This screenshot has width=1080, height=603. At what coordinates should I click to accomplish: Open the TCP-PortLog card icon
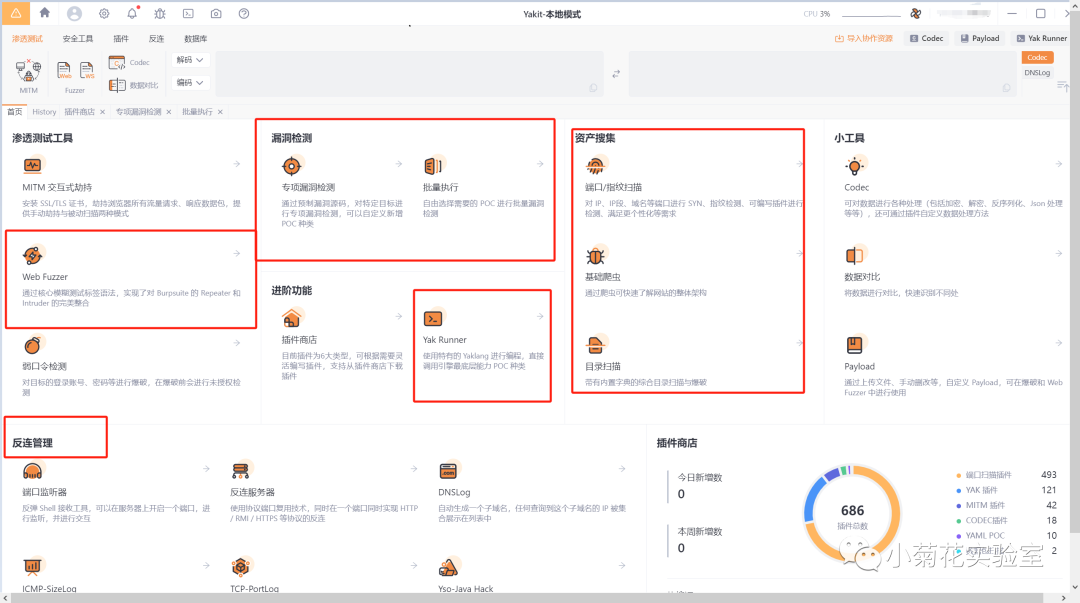click(240, 566)
